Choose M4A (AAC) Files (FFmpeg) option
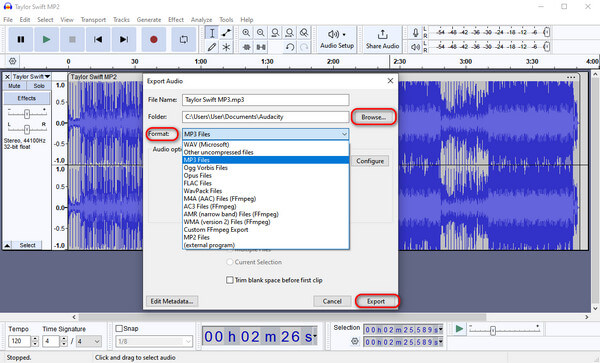 tap(266, 199)
